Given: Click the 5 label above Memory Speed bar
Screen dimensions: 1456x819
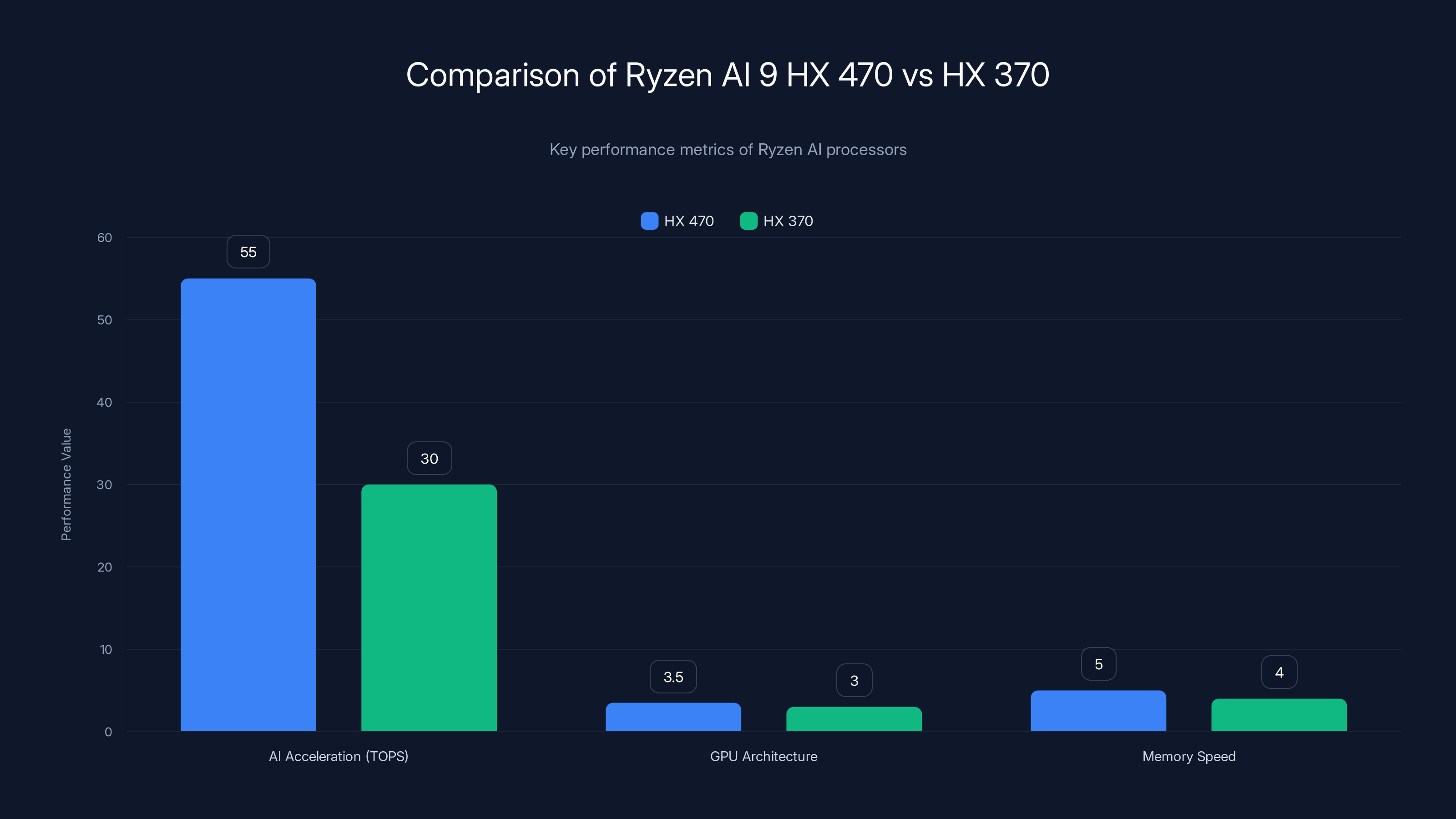Looking at the screenshot, I should [1098, 663].
